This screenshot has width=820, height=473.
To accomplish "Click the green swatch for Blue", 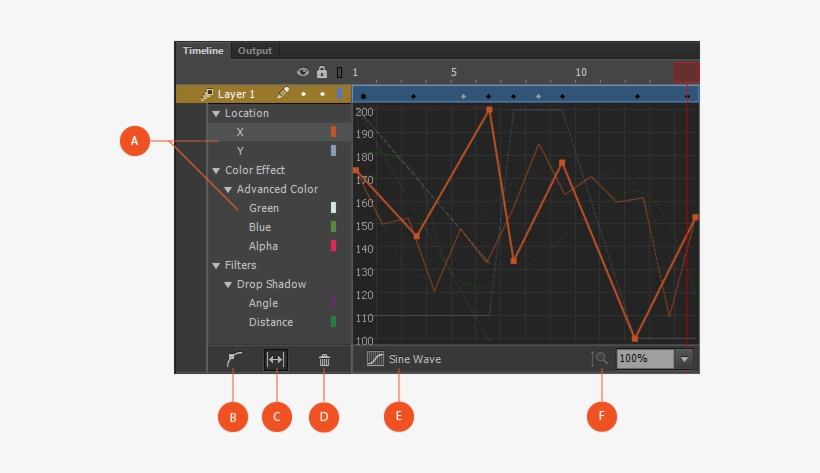I will 333,227.
